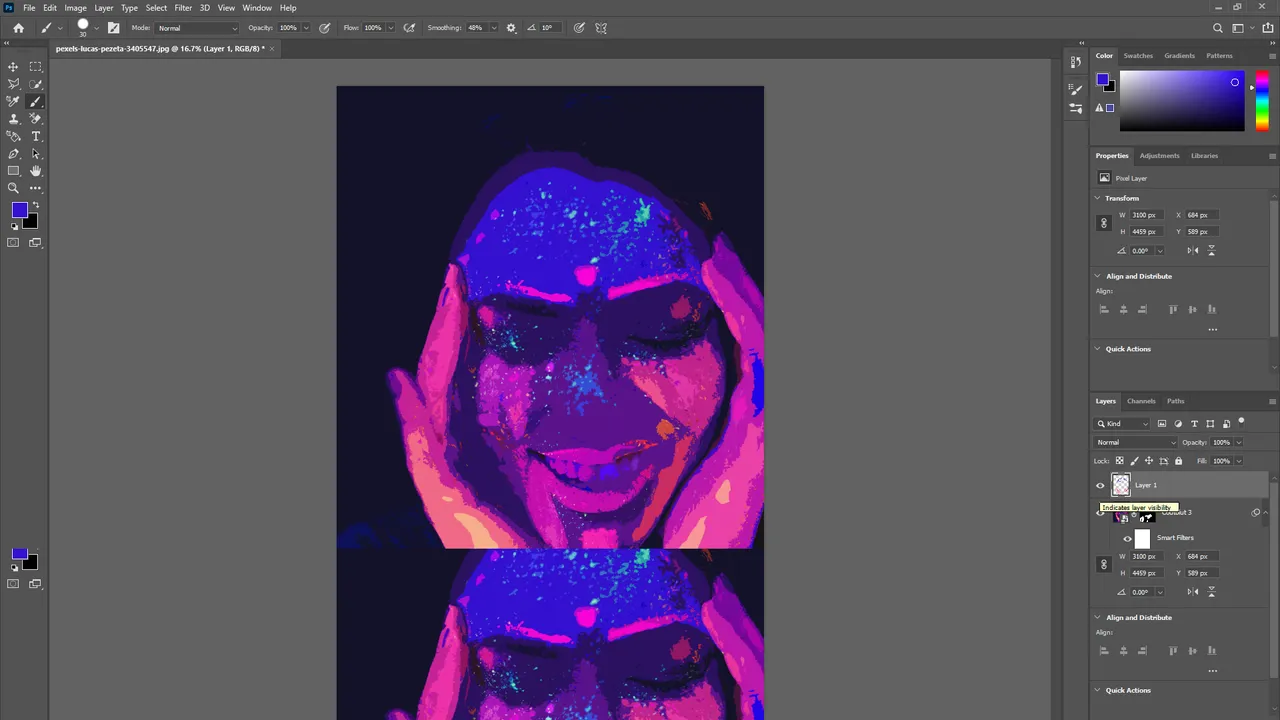Select the Hand tool
The width and height of the screenshot is (1280, 720).
coord(36,171)
